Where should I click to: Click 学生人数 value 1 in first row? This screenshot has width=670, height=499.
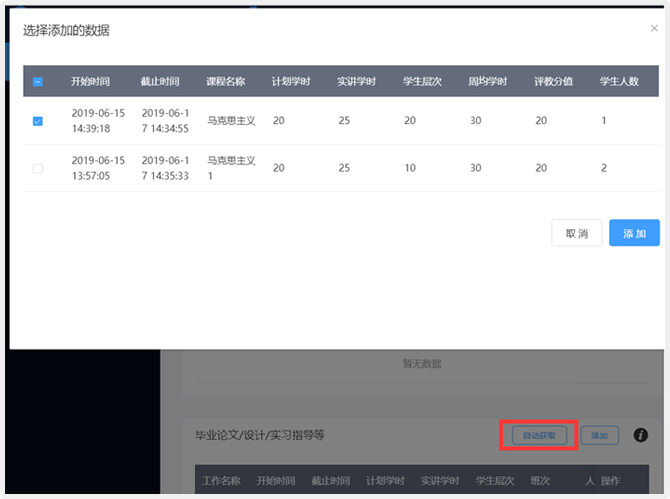coord(604,120)
